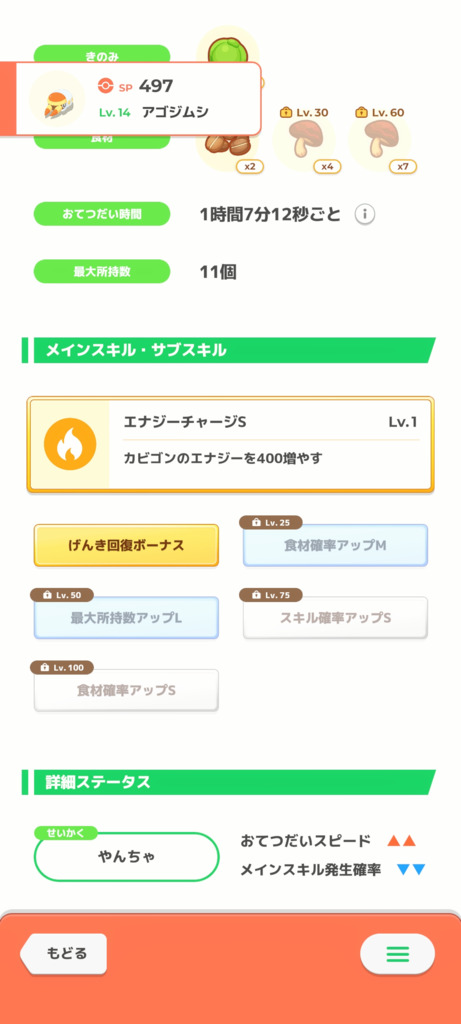Tap locked 食材確率アップM sub skill
The height and width of the screenshot is (1024, 461).
click(x=335, y=545)
